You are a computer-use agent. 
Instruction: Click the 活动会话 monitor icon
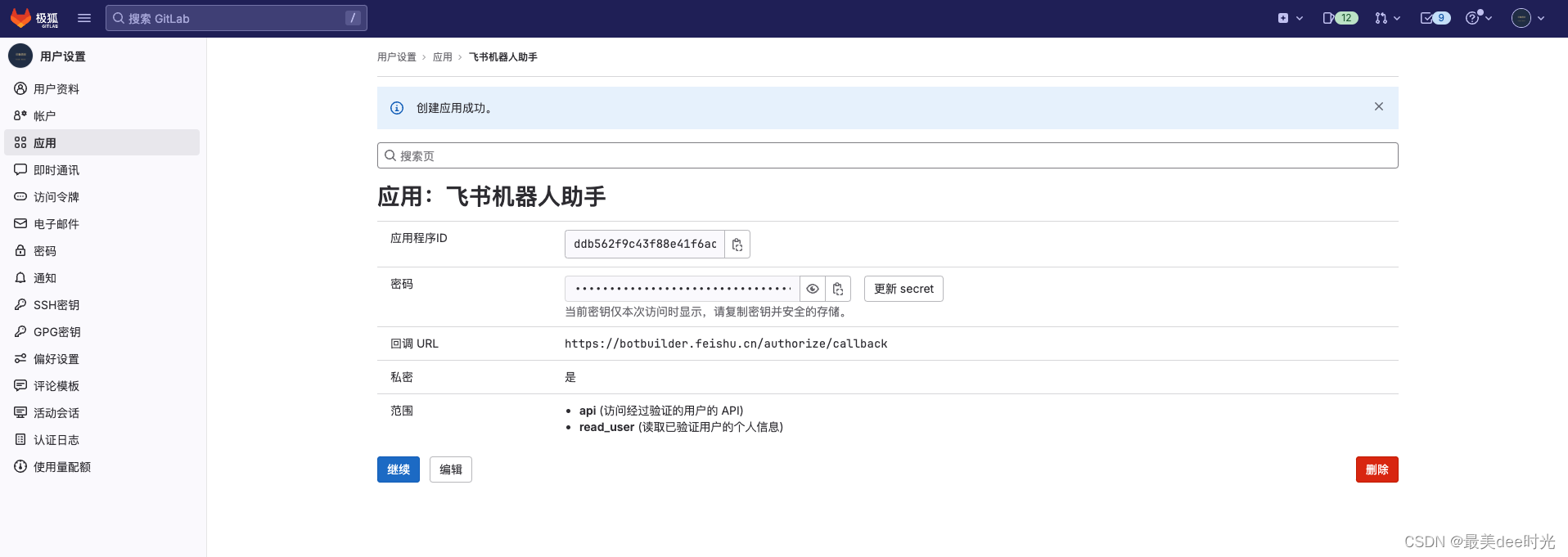tap(20, 412)
